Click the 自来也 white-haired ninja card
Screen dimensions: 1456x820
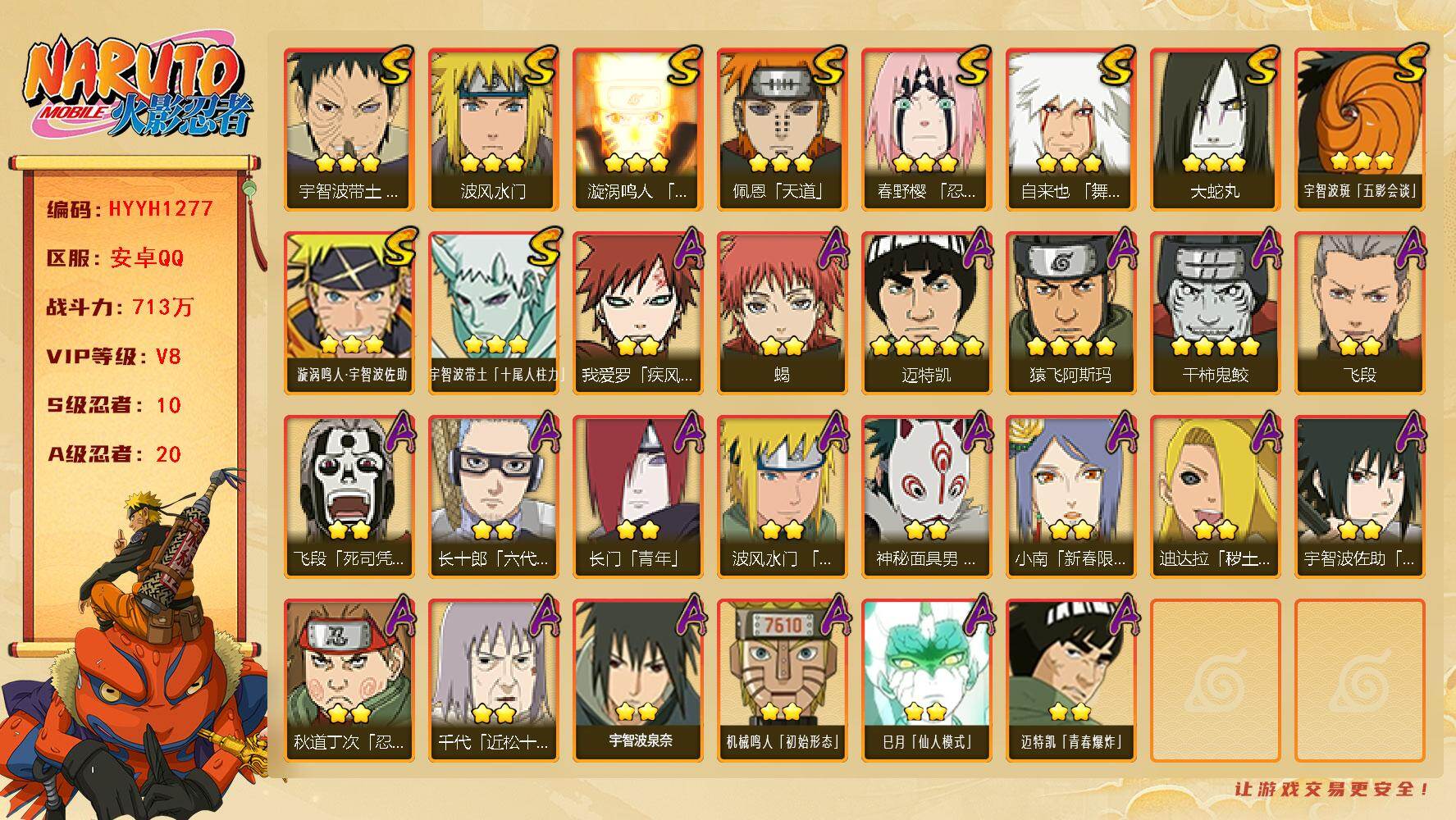pos(1070,129)
